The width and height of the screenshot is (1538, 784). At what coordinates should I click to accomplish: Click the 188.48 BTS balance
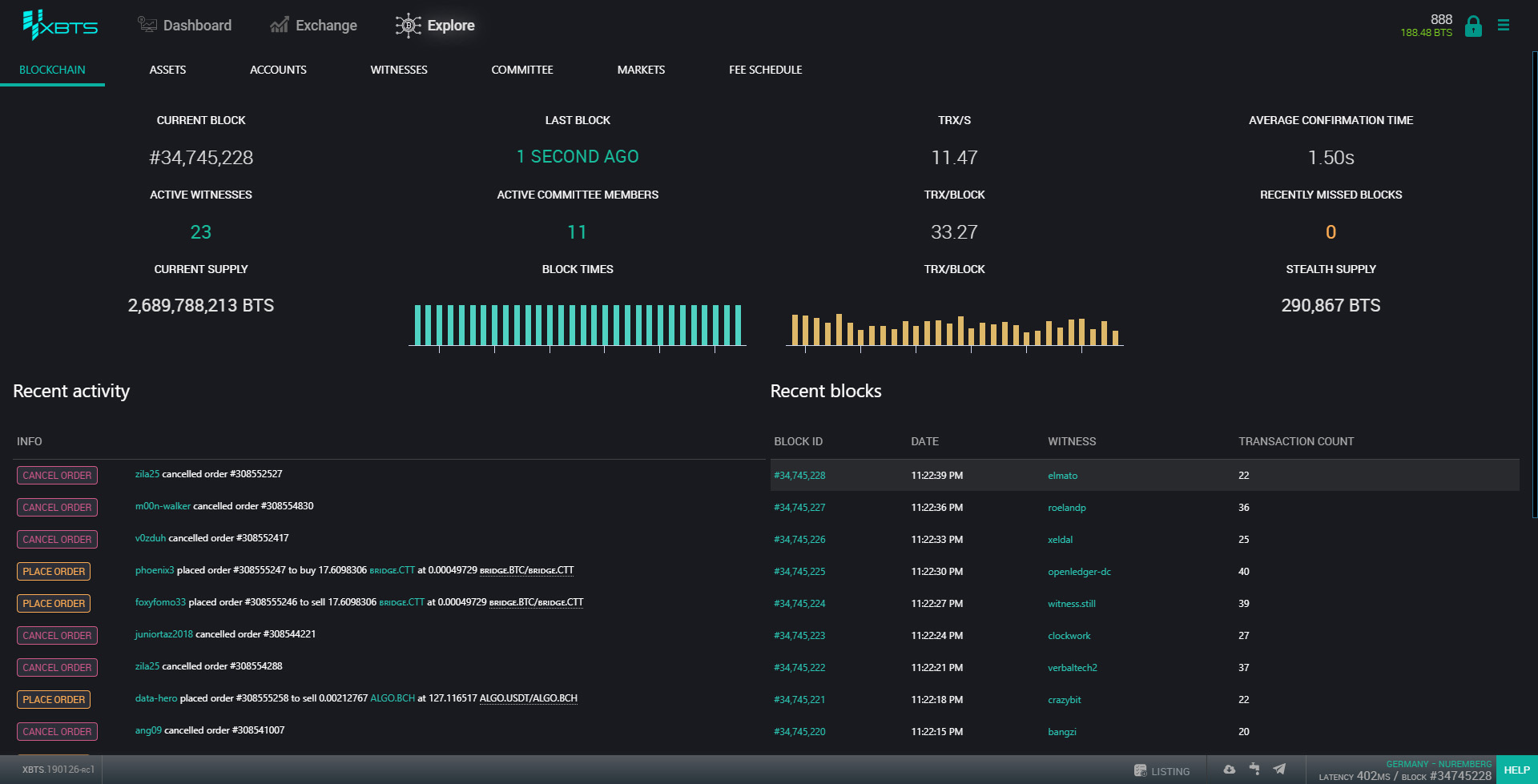(1426, 33)
